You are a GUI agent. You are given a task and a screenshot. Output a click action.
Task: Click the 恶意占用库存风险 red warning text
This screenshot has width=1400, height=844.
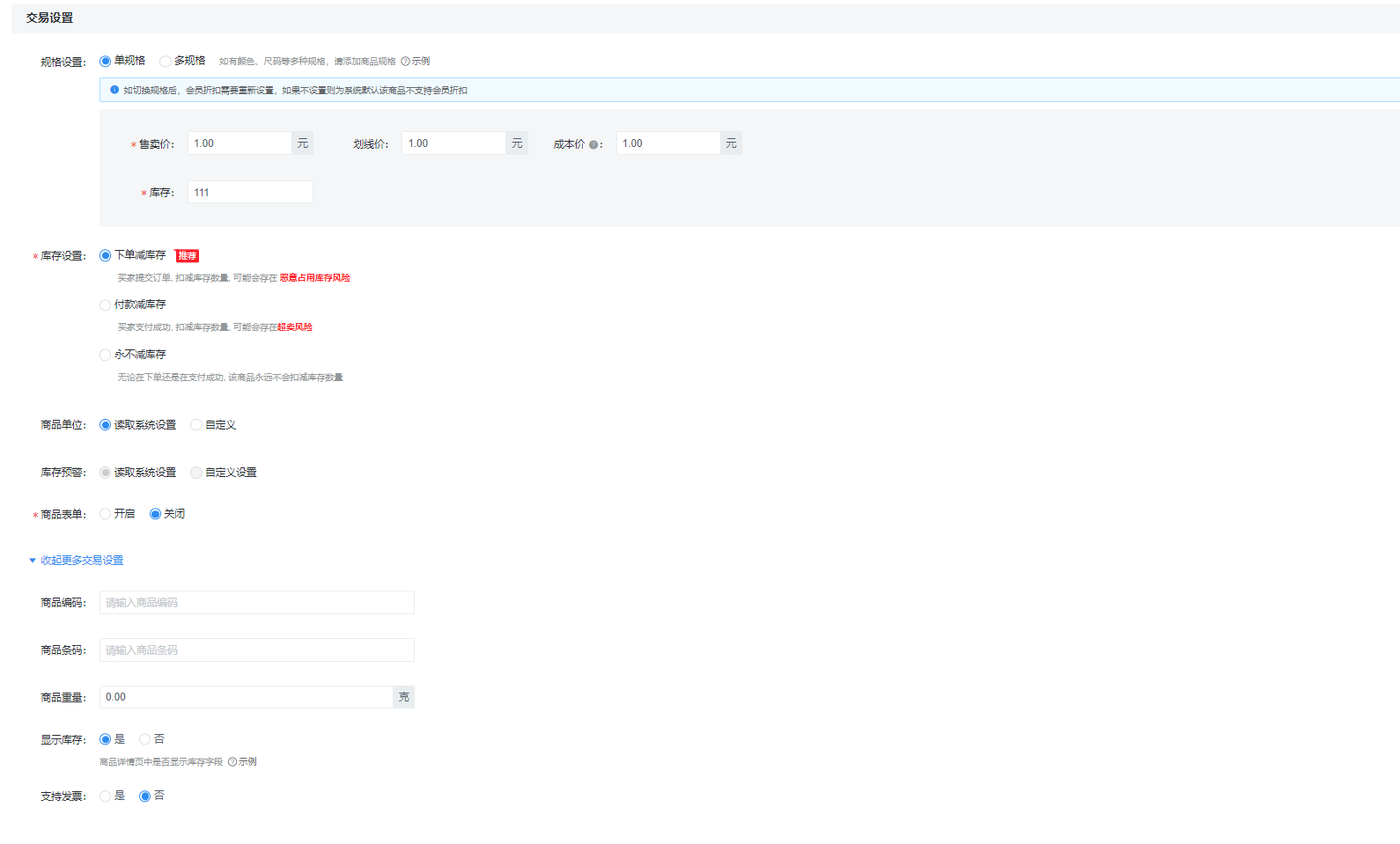(315, 278)
